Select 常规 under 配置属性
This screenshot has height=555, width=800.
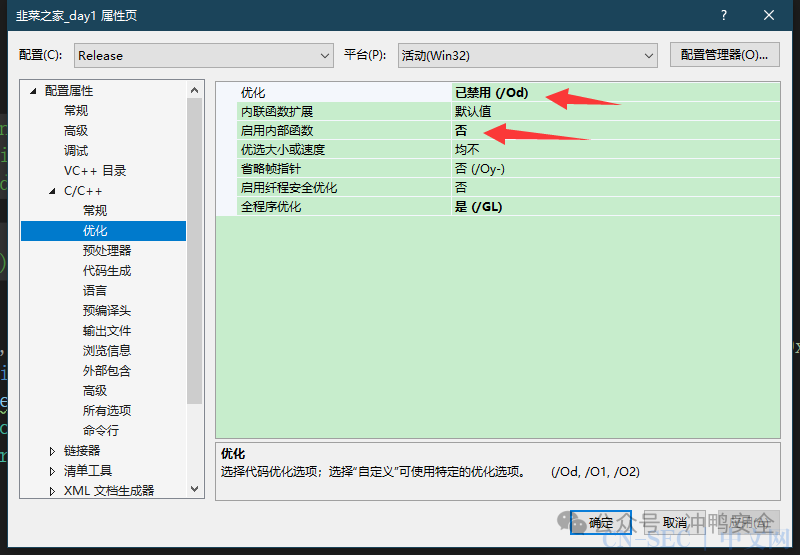[x=76, y=111]
